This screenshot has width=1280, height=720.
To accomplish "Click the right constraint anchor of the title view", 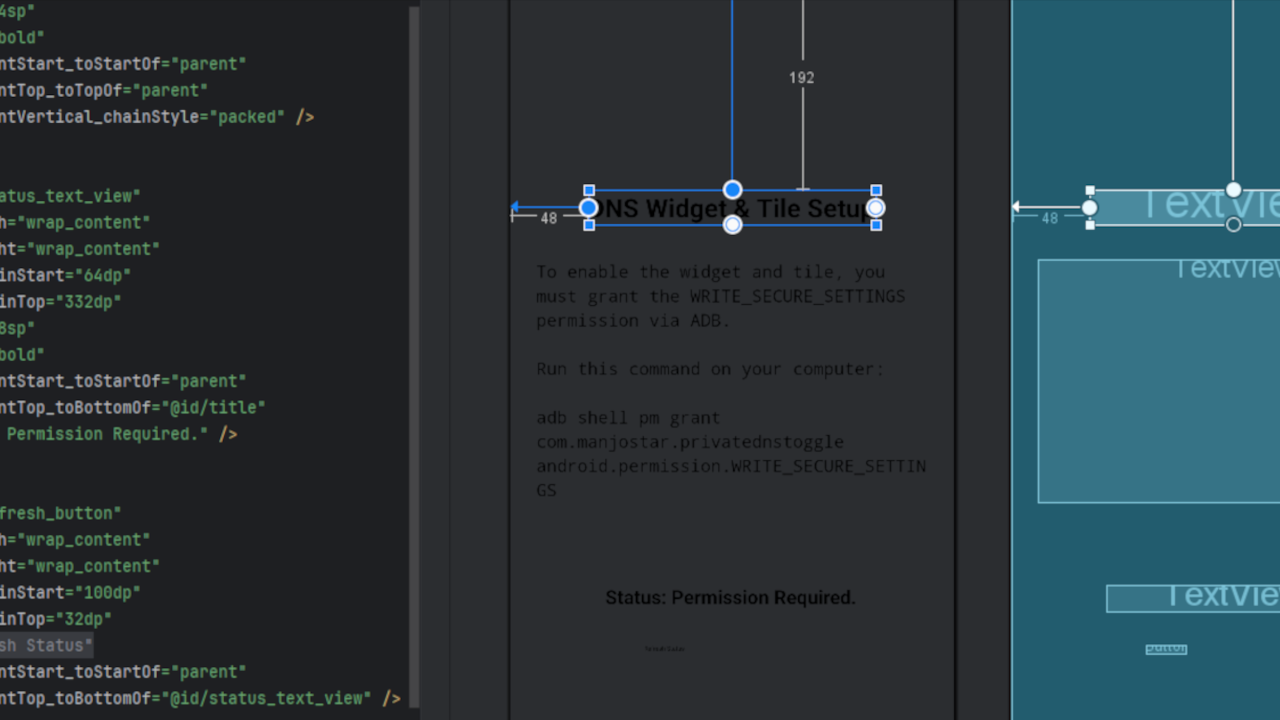I will click(876, 208).
